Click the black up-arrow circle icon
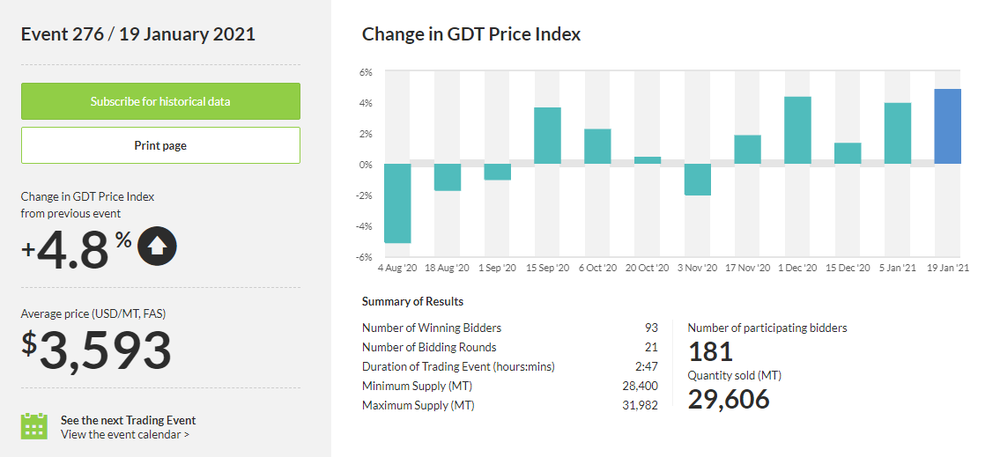This screenshot has width=1000, height=457. [x=157, y=246]
